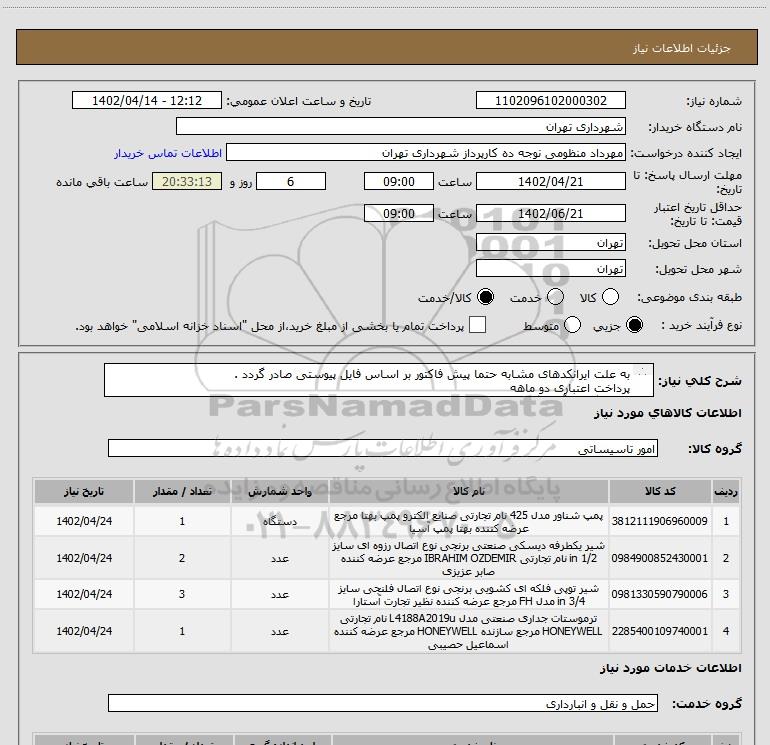Click the price validity date 1402/06/21
Viewport: 770px width, 745px height.
point(550,213)
